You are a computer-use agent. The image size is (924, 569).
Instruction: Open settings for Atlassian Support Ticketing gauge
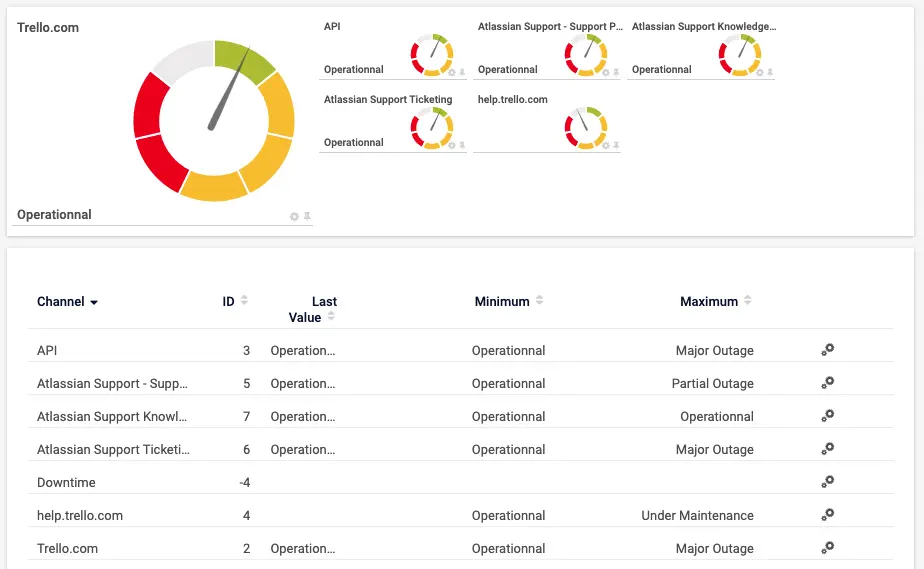tap(451, 145)
